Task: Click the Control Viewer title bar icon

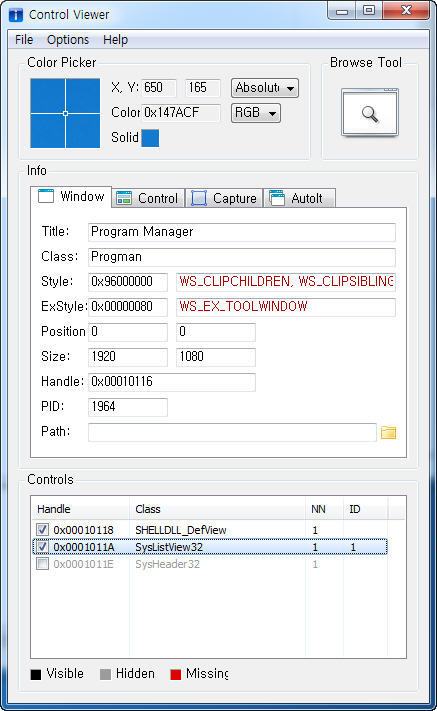Action: tap(16, 15)
